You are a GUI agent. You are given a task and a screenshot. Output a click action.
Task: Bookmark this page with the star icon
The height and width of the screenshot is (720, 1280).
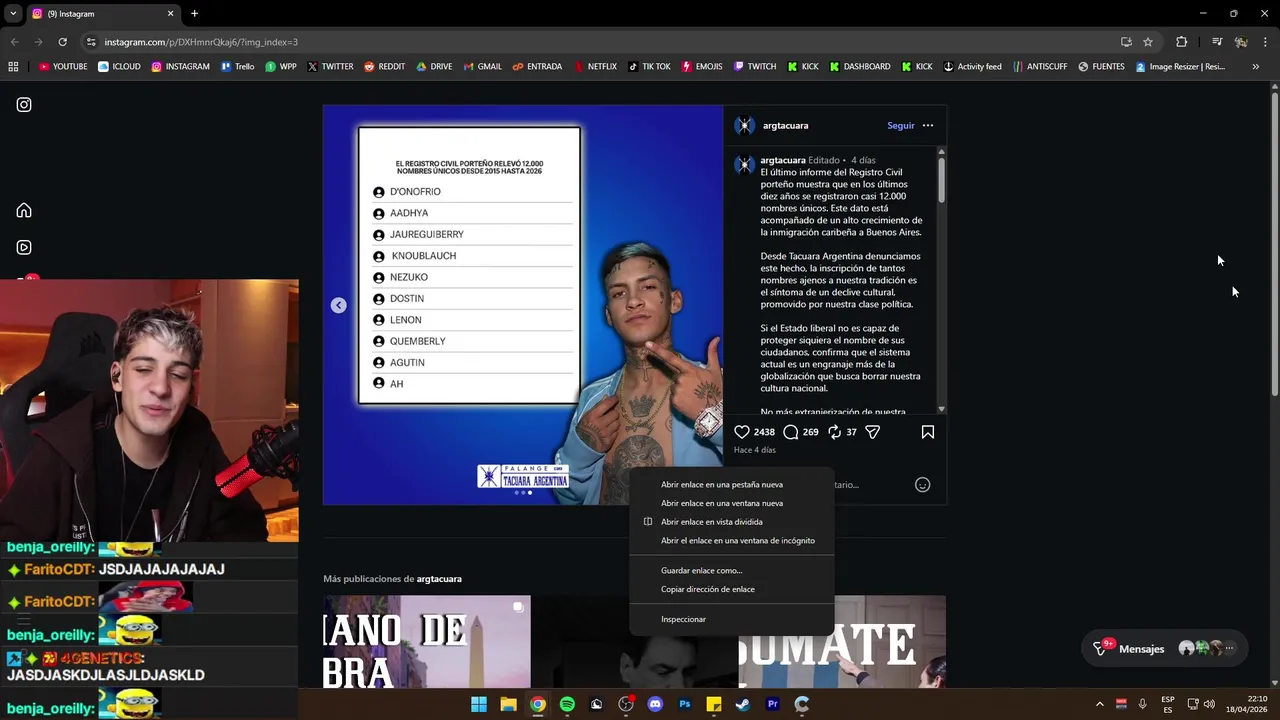pos(1148,42)
